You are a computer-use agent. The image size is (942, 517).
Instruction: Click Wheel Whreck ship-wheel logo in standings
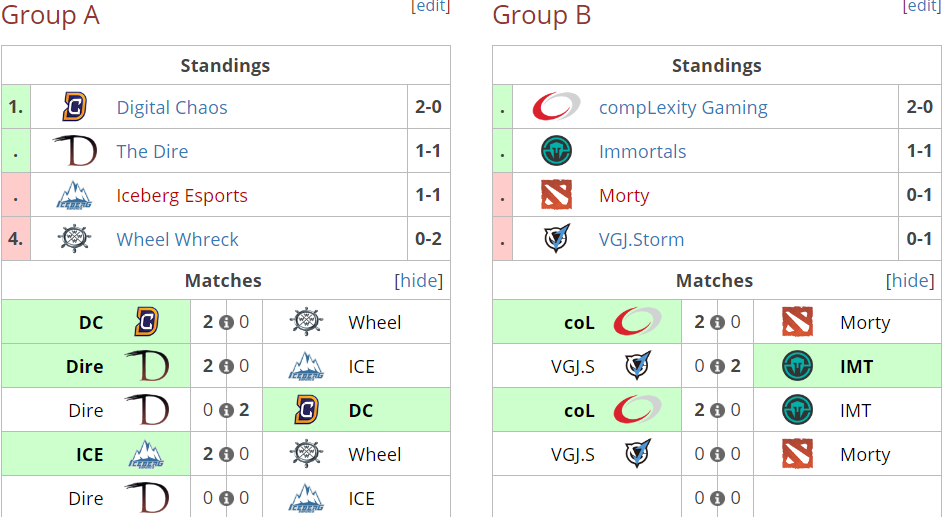(x=74, y=239)
